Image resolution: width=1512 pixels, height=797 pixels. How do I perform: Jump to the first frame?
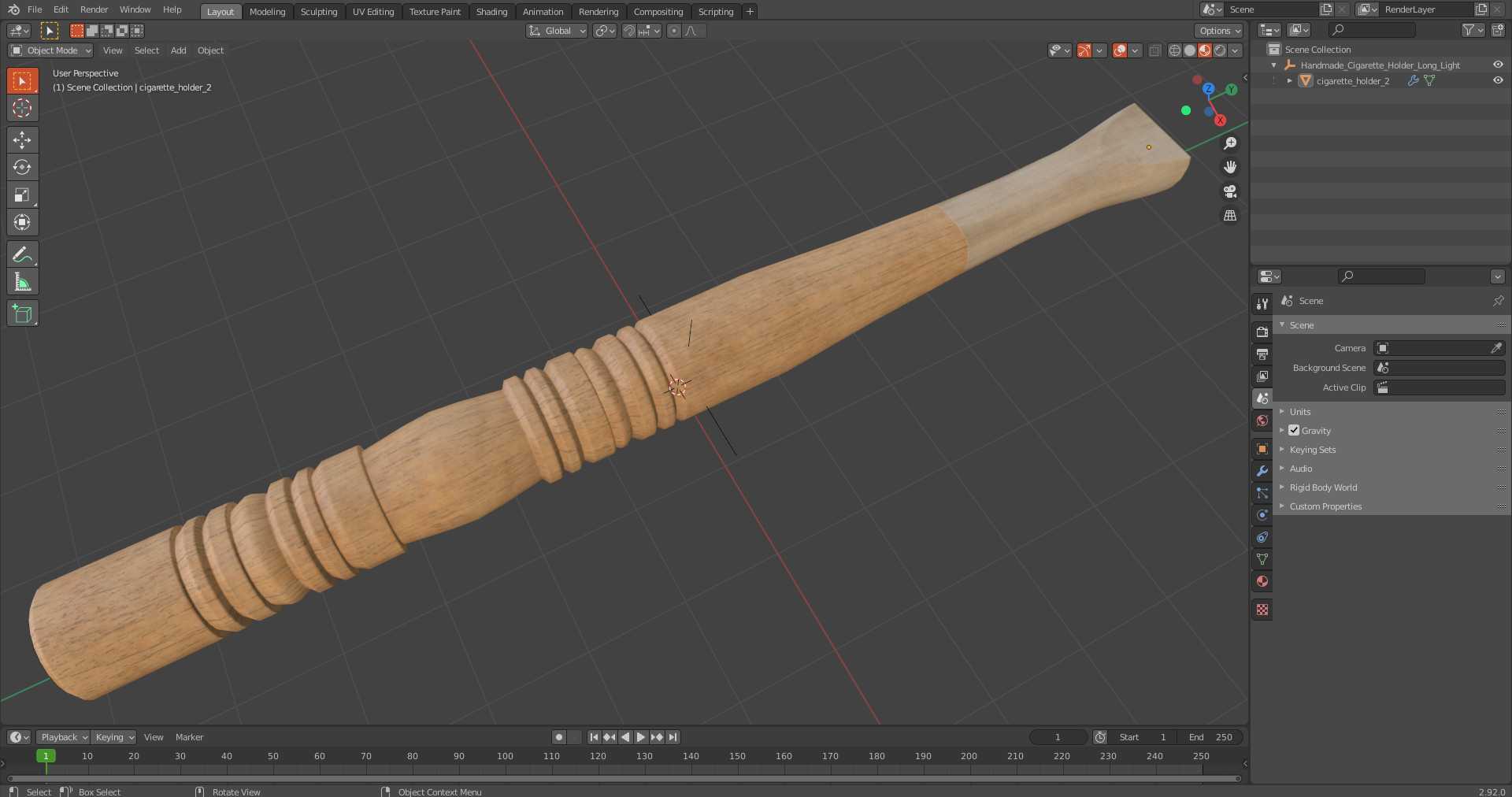click(594, 737)
